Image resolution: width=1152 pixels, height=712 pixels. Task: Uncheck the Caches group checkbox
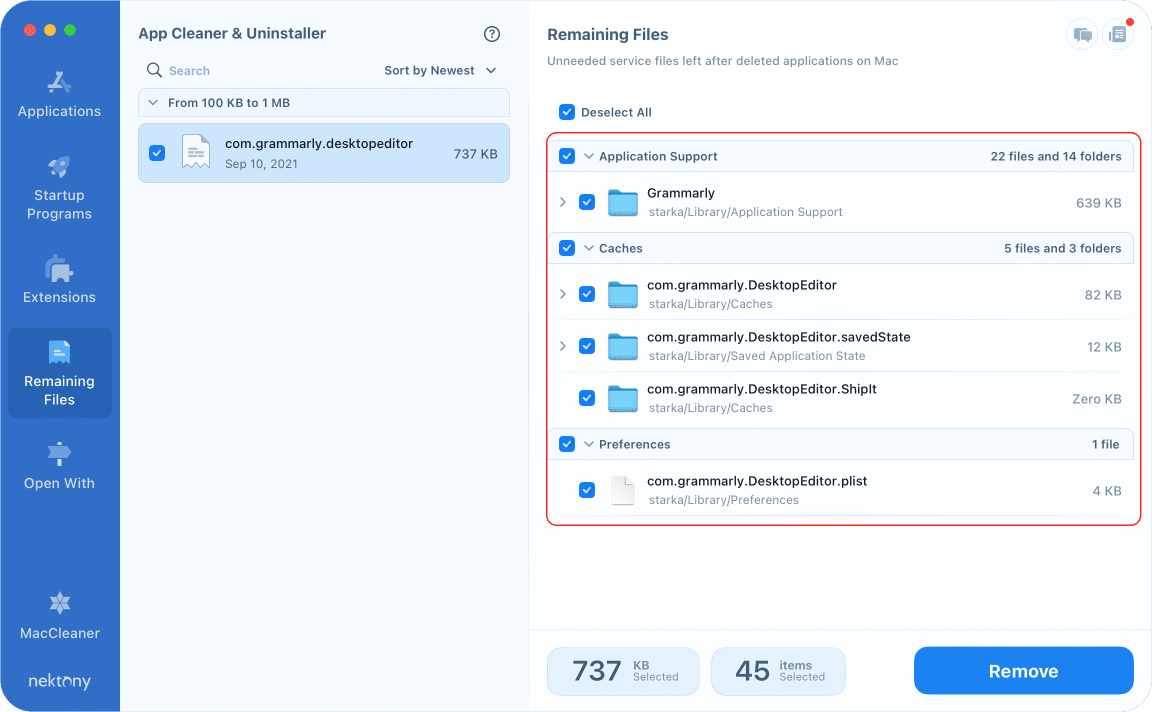tap(566, 248)
